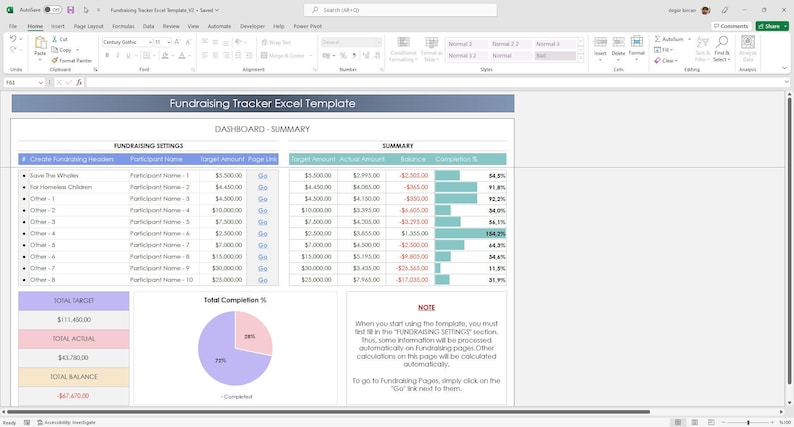This screenshot has height=427, width=794.
Task: Switch to Page Break Preview in status bar
Action: click(x=711, y=422)
